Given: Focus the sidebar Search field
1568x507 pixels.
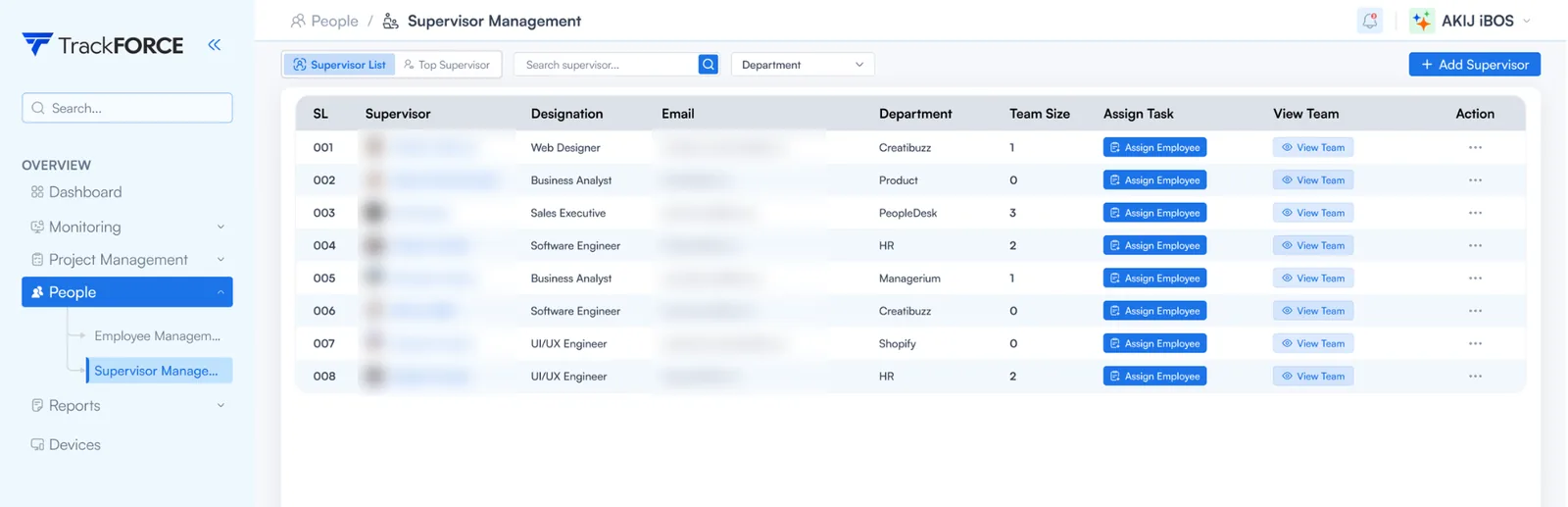Looking at the screenshot, I should [x=127, y=108].
